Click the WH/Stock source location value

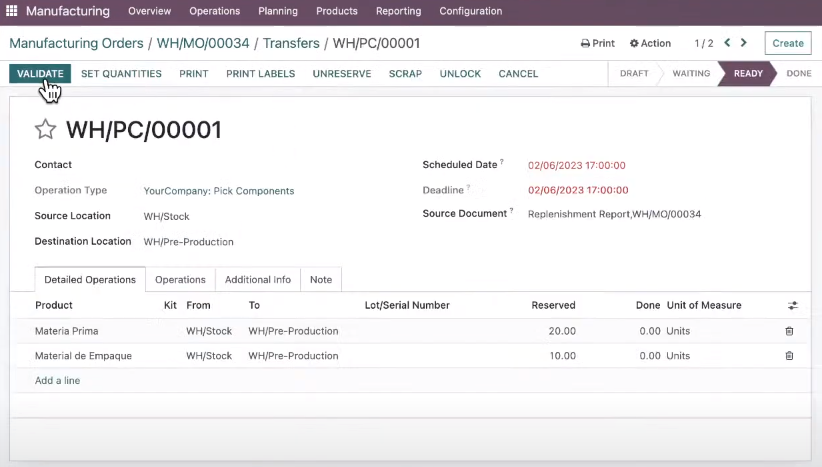(166, 216)
